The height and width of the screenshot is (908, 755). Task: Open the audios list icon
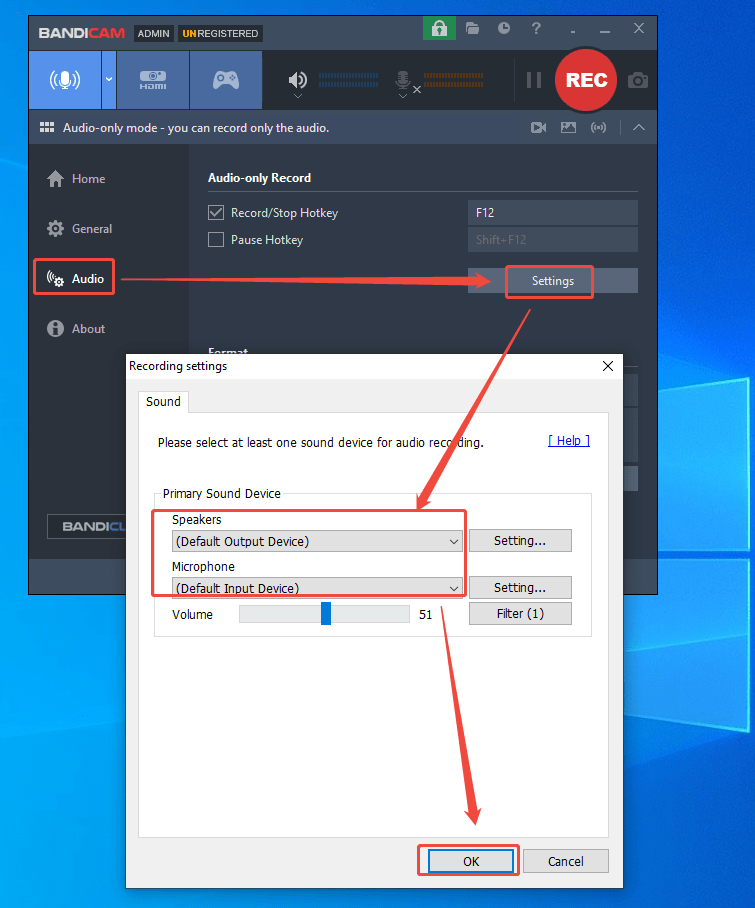[598, 127]
